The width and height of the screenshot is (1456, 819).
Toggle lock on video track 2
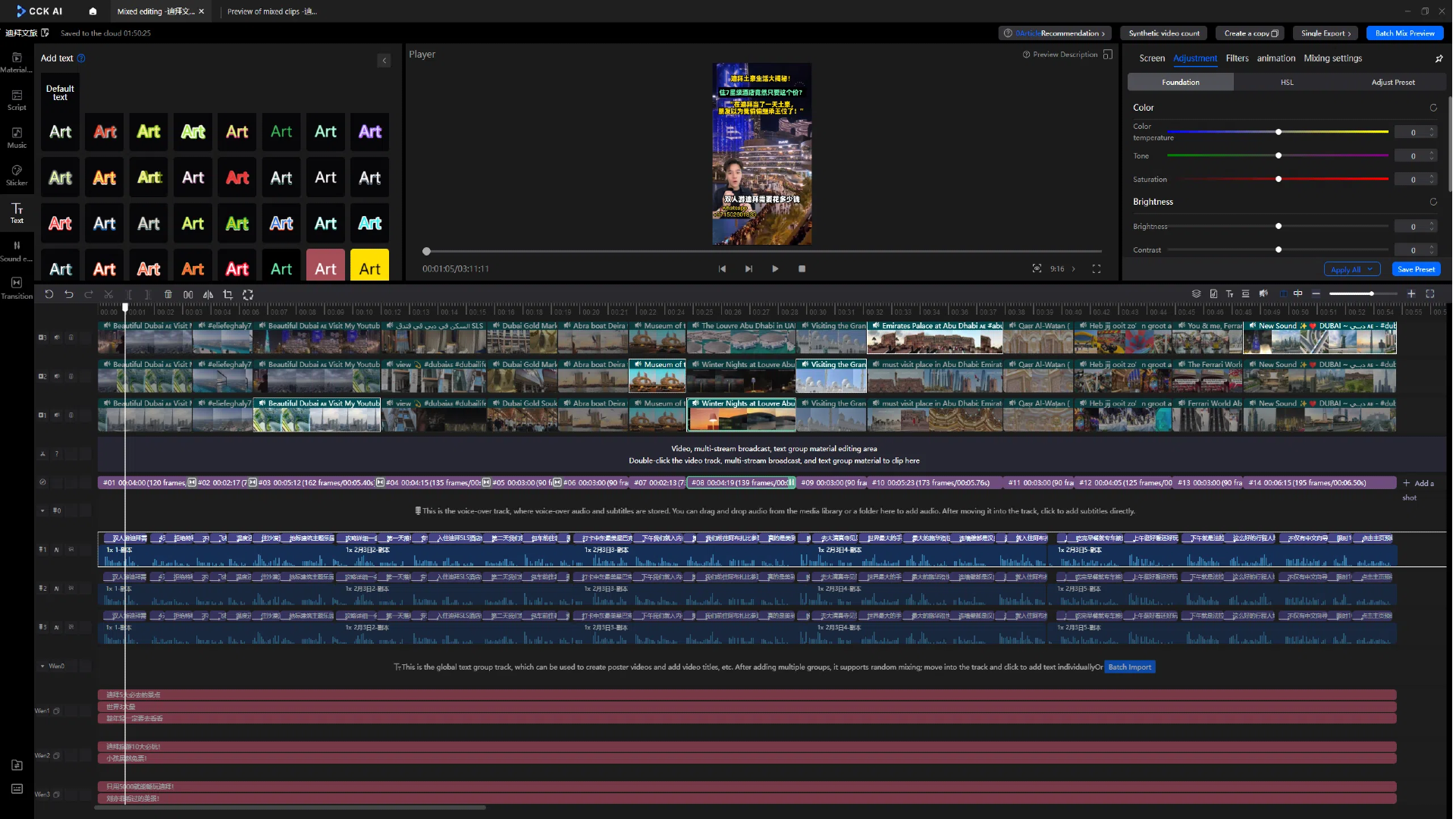[71, 376]
